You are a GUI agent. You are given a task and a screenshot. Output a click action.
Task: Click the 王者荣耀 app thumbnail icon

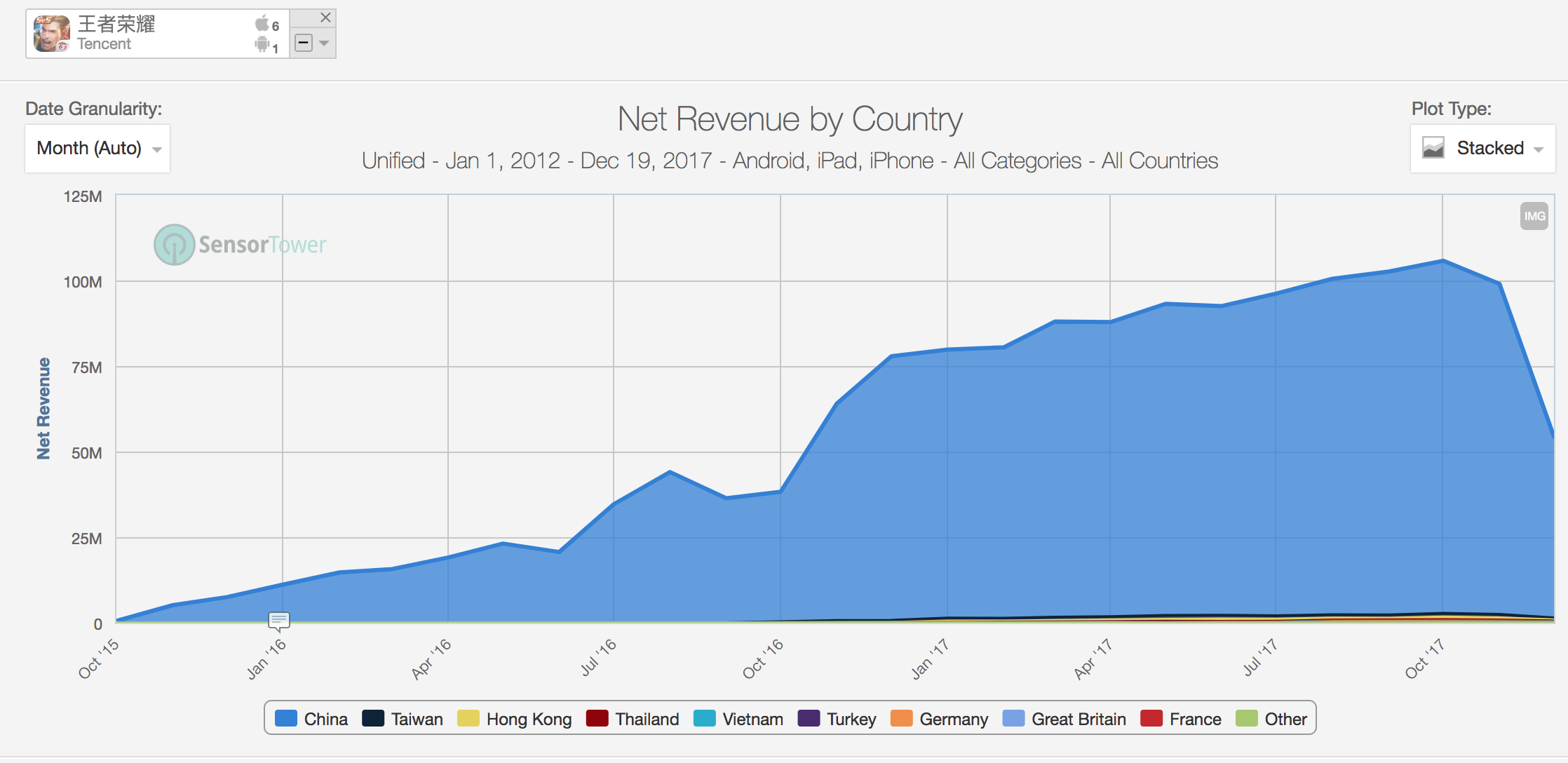coord(52,34)
